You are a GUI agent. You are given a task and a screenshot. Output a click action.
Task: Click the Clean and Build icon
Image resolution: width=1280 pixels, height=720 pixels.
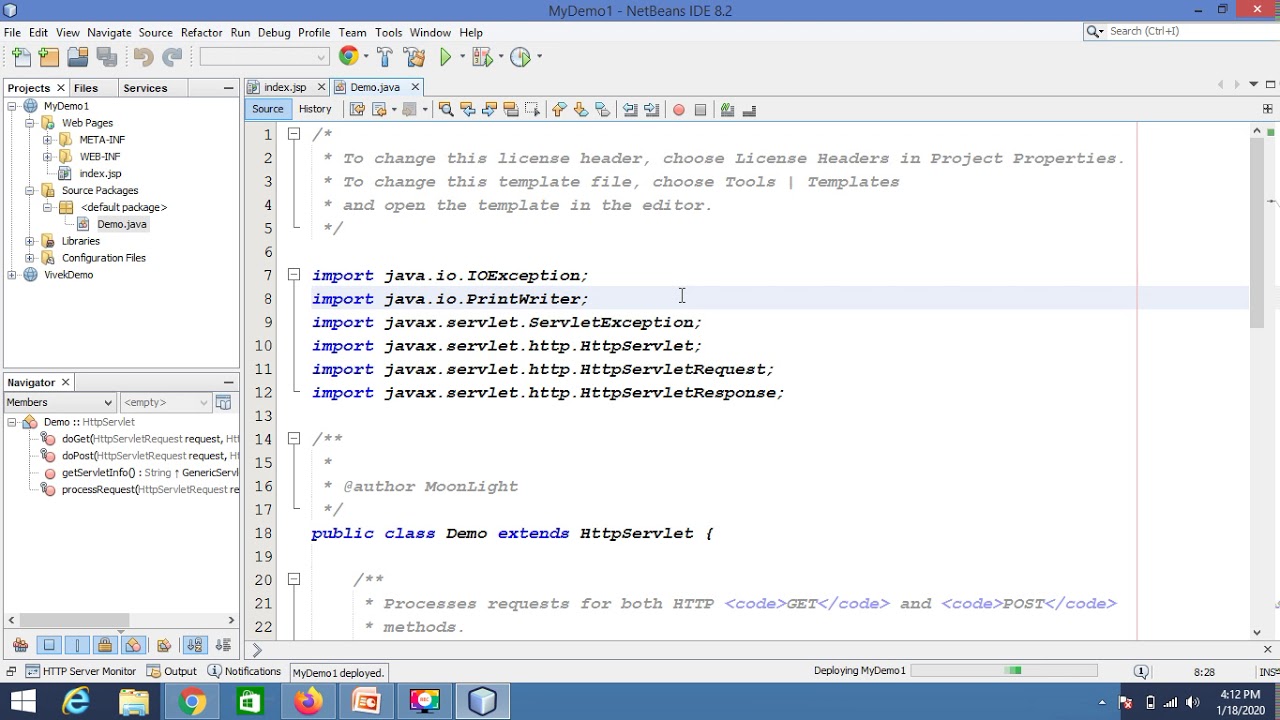point(414,57)
